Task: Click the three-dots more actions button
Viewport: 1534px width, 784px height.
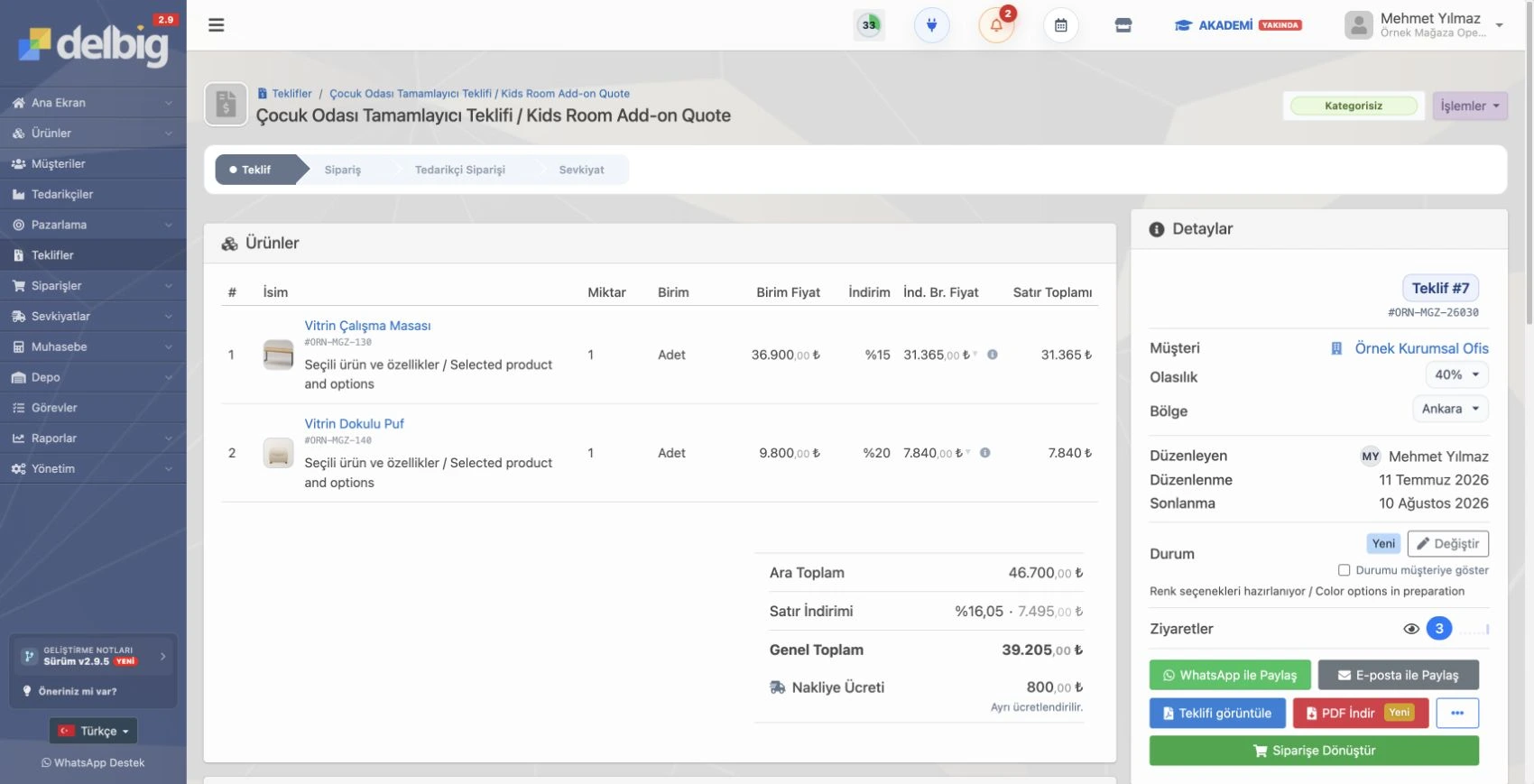Action: (1457, 713)
